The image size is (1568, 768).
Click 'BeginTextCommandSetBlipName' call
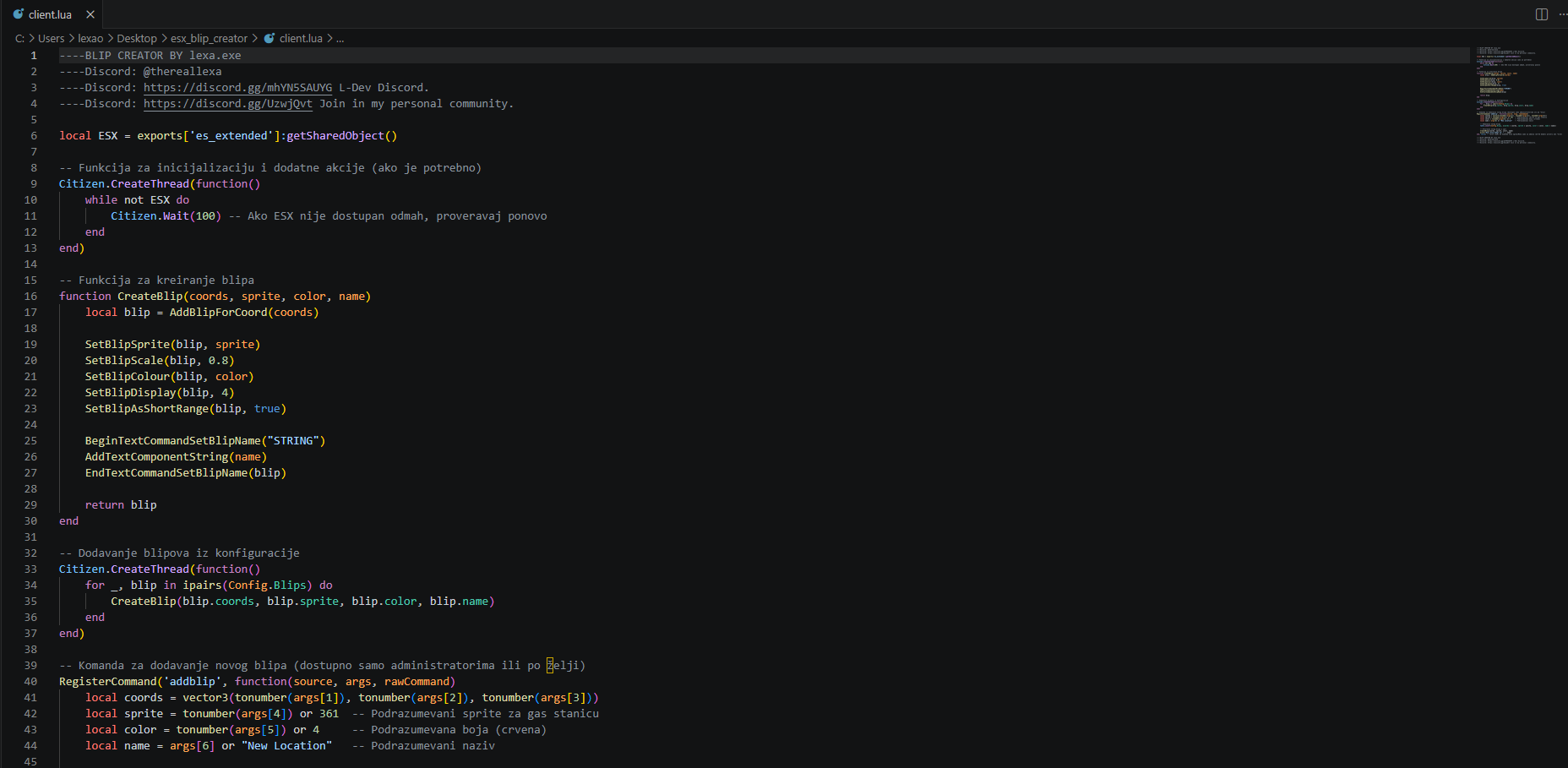click(173, 441)
